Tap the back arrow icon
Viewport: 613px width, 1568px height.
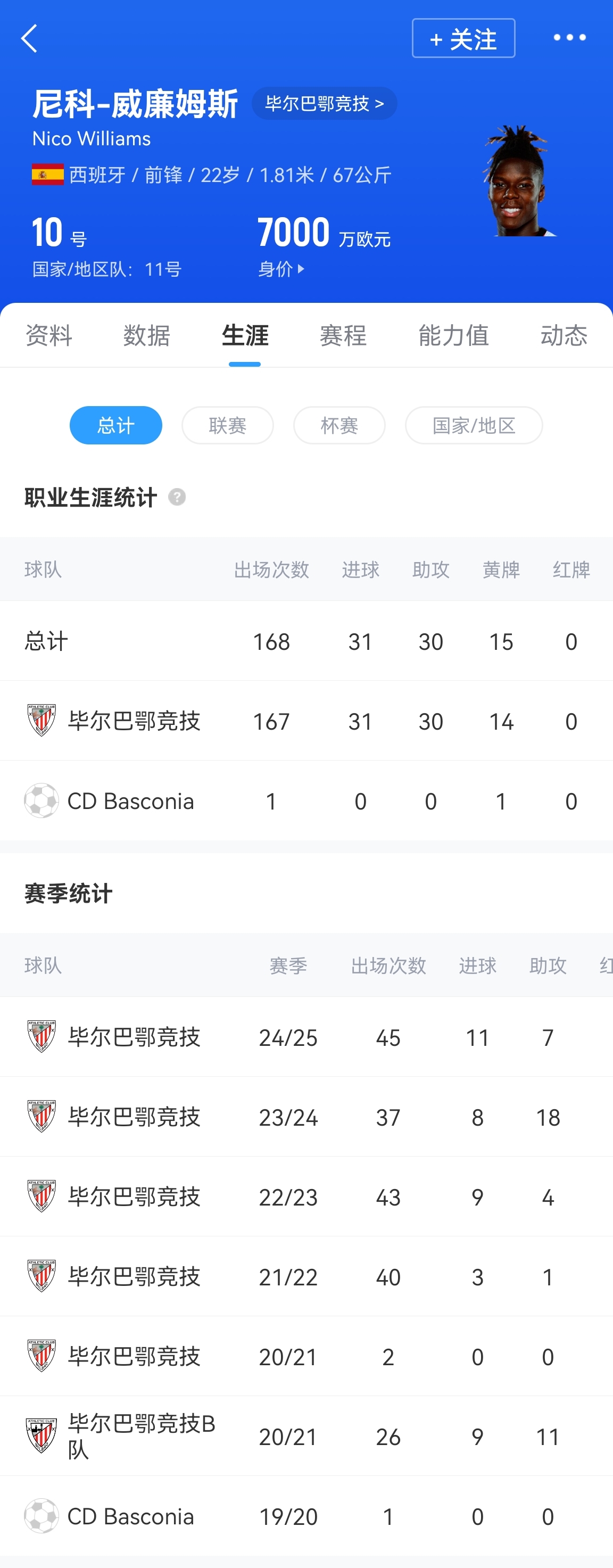(x=29, y=39)
